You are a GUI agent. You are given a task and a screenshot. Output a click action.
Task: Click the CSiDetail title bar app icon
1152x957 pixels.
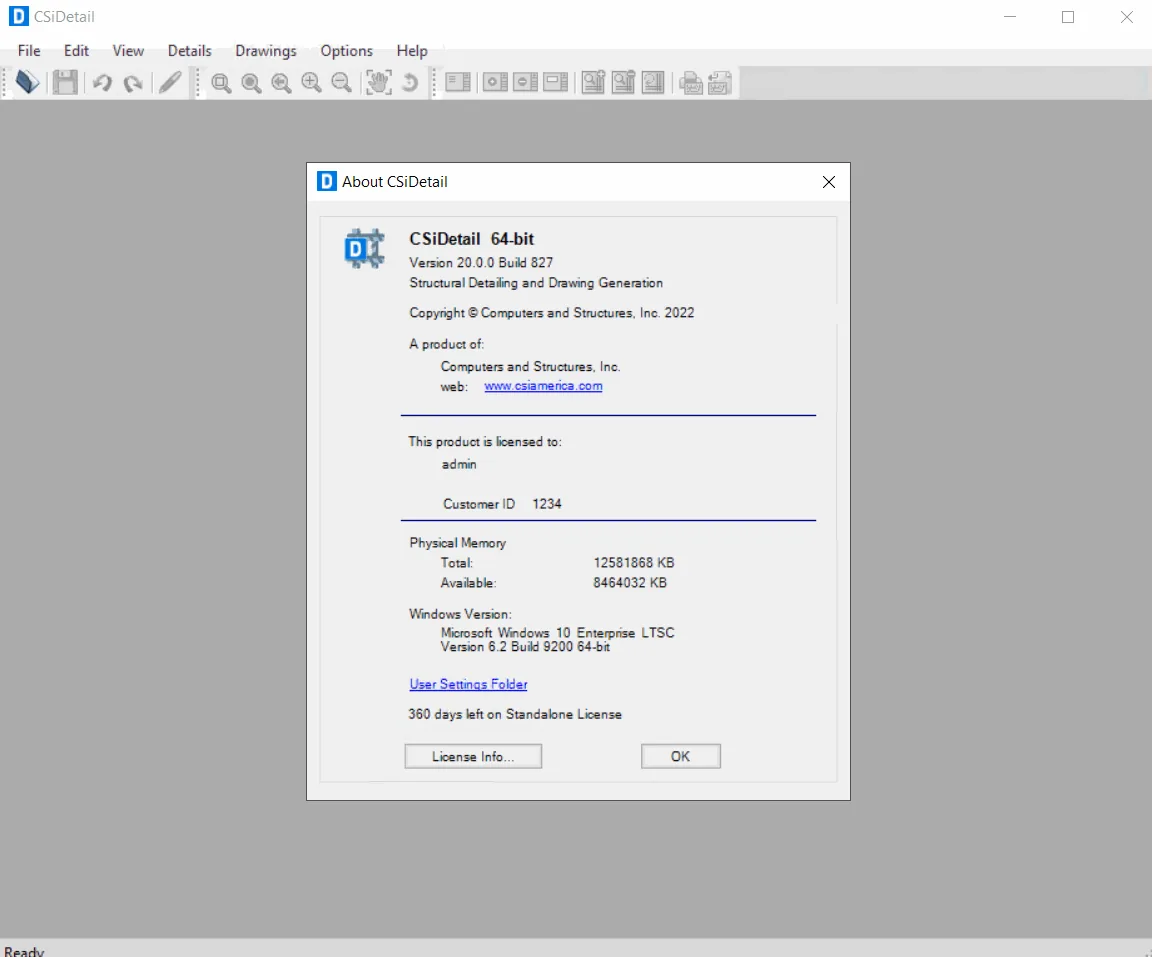click(18, 16)
